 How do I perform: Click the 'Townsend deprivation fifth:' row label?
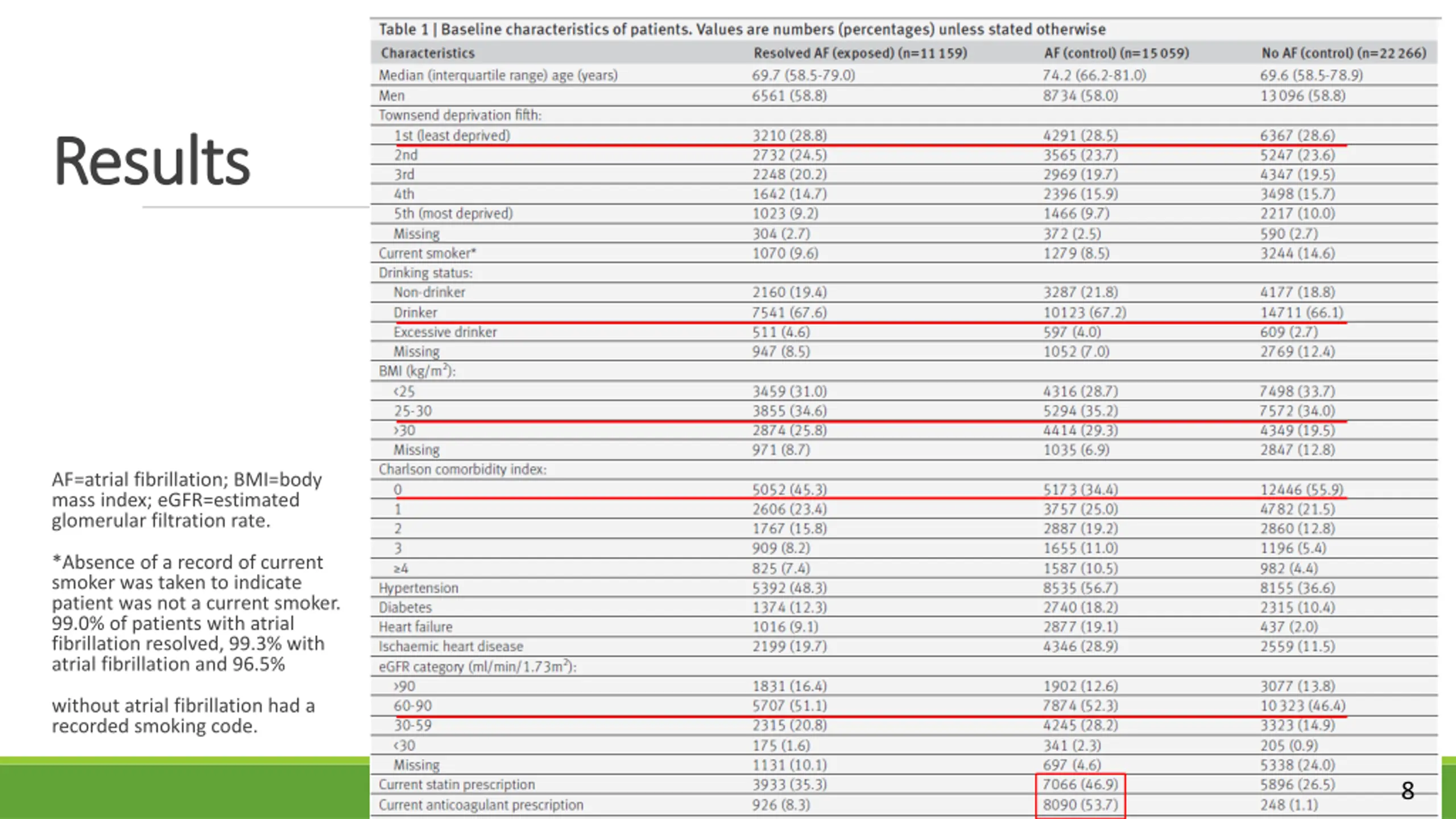point(460,115)
